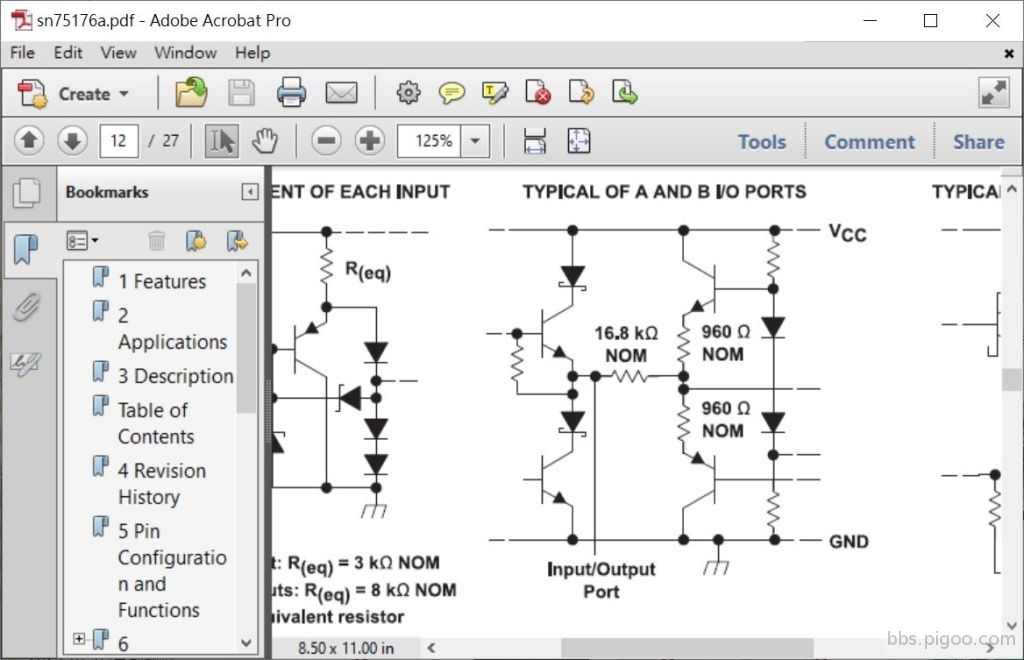Open the File menu
Screen dimensions: 1024x660
click(23, 53)
